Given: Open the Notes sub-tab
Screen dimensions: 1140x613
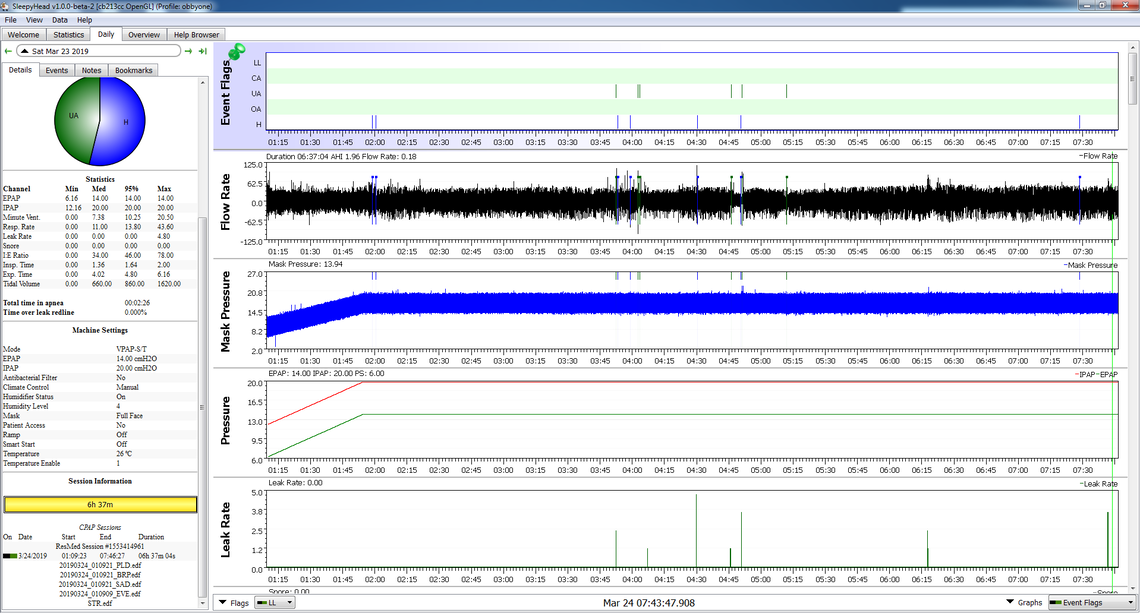Looking at the screenshot, I should click(x=92, y=71).
